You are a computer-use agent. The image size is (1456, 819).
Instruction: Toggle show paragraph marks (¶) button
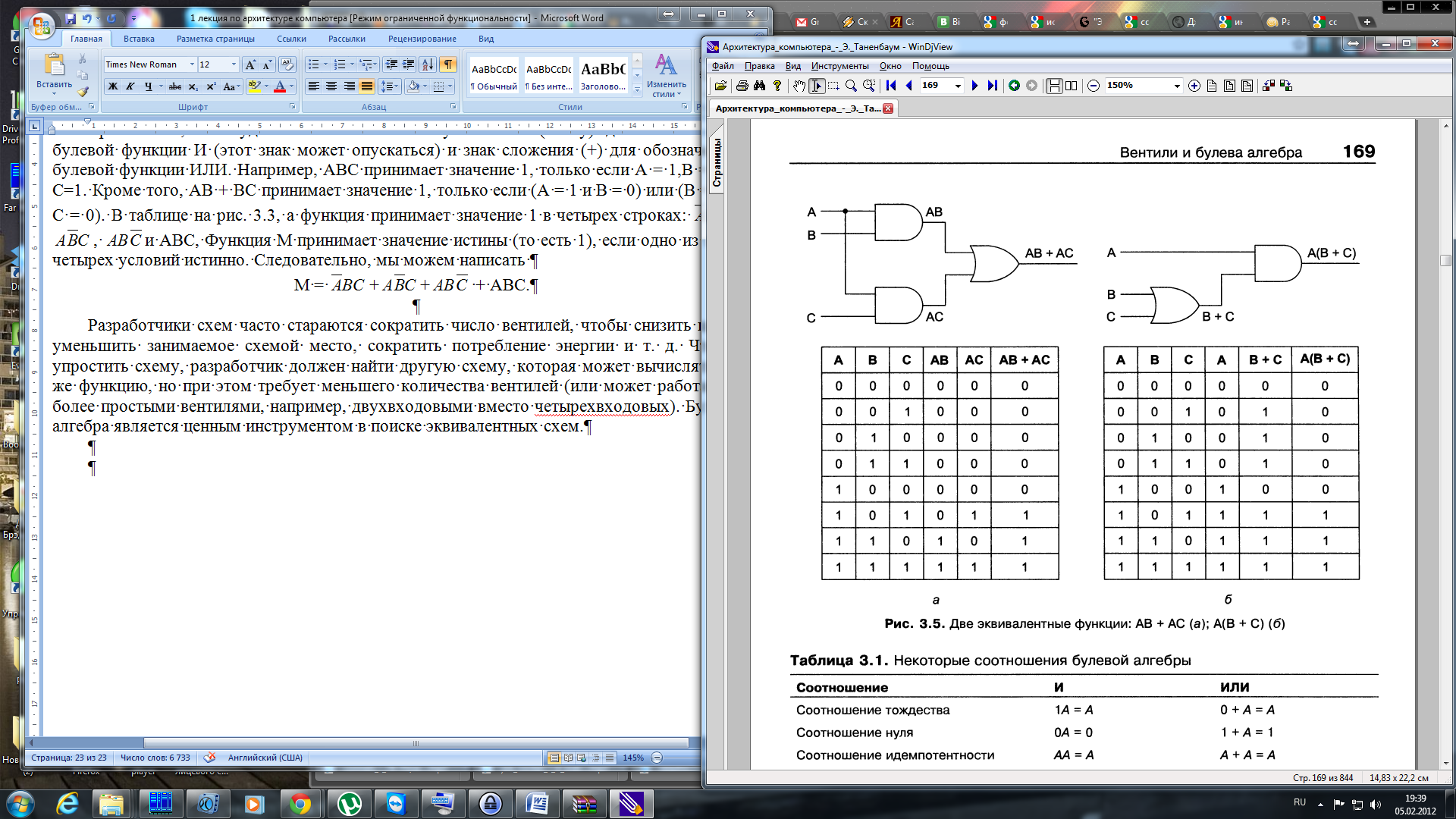(x=449, y=64)
